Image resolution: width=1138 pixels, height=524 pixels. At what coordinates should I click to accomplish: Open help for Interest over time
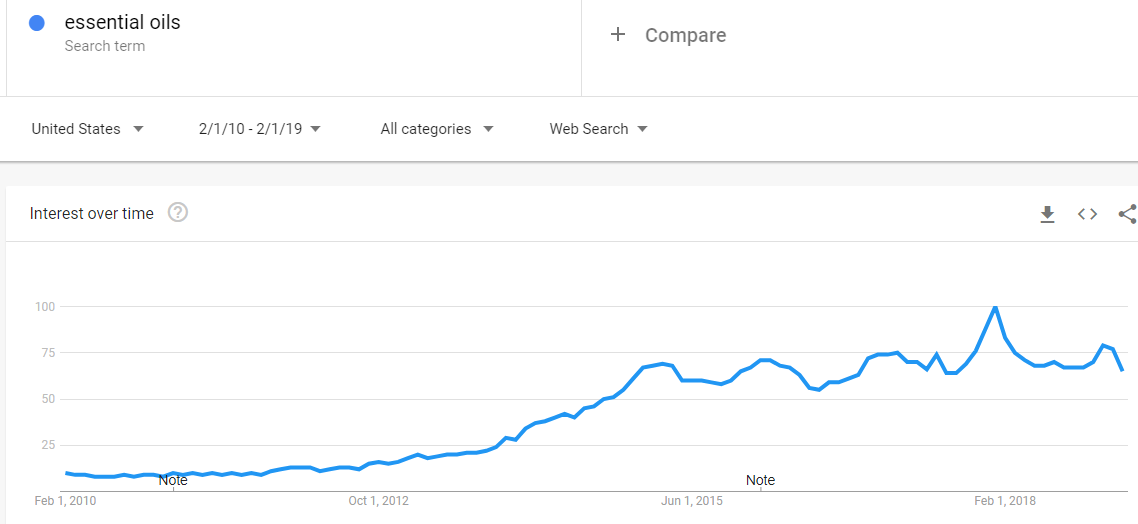click(x=178, y=213)
